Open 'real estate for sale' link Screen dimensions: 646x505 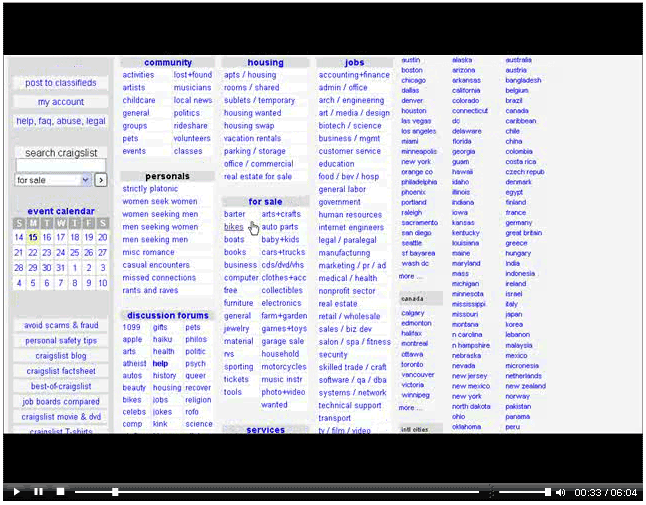coord(257,176)
